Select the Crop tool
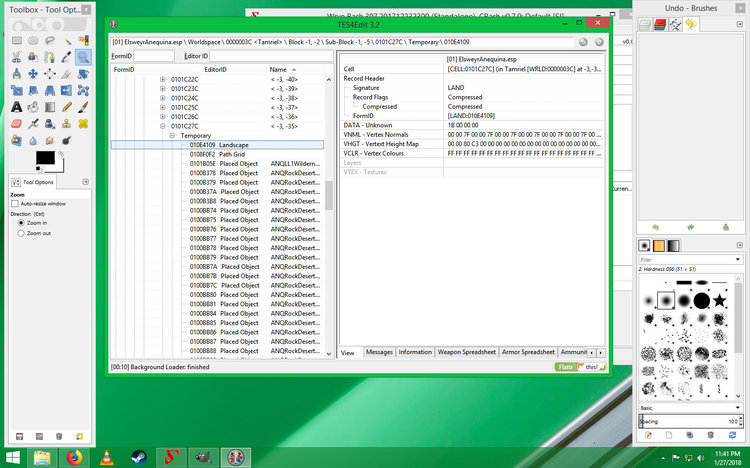750x468 pixels. [x=66, y=74]
